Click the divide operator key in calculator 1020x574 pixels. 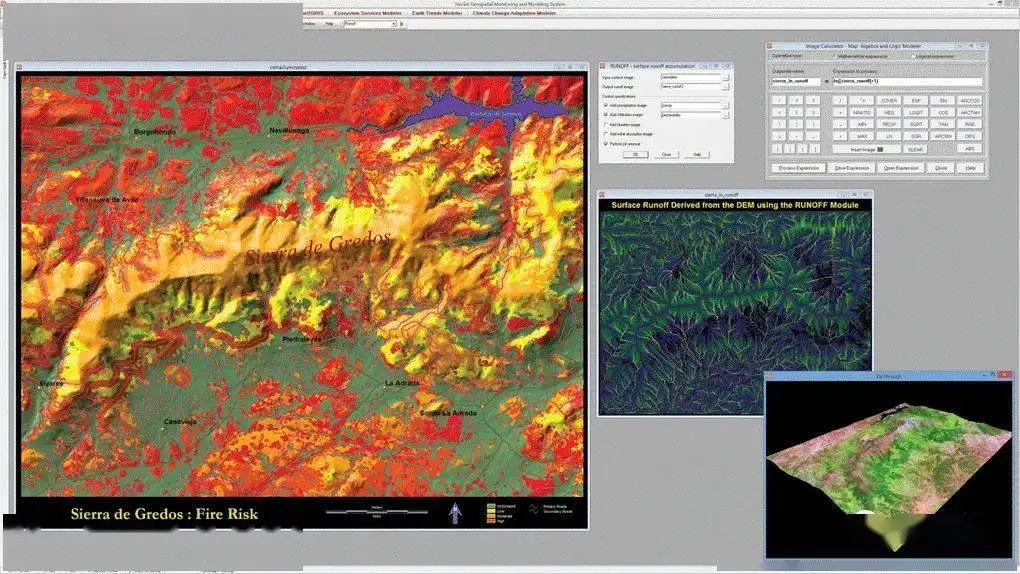tap(840, 101)
